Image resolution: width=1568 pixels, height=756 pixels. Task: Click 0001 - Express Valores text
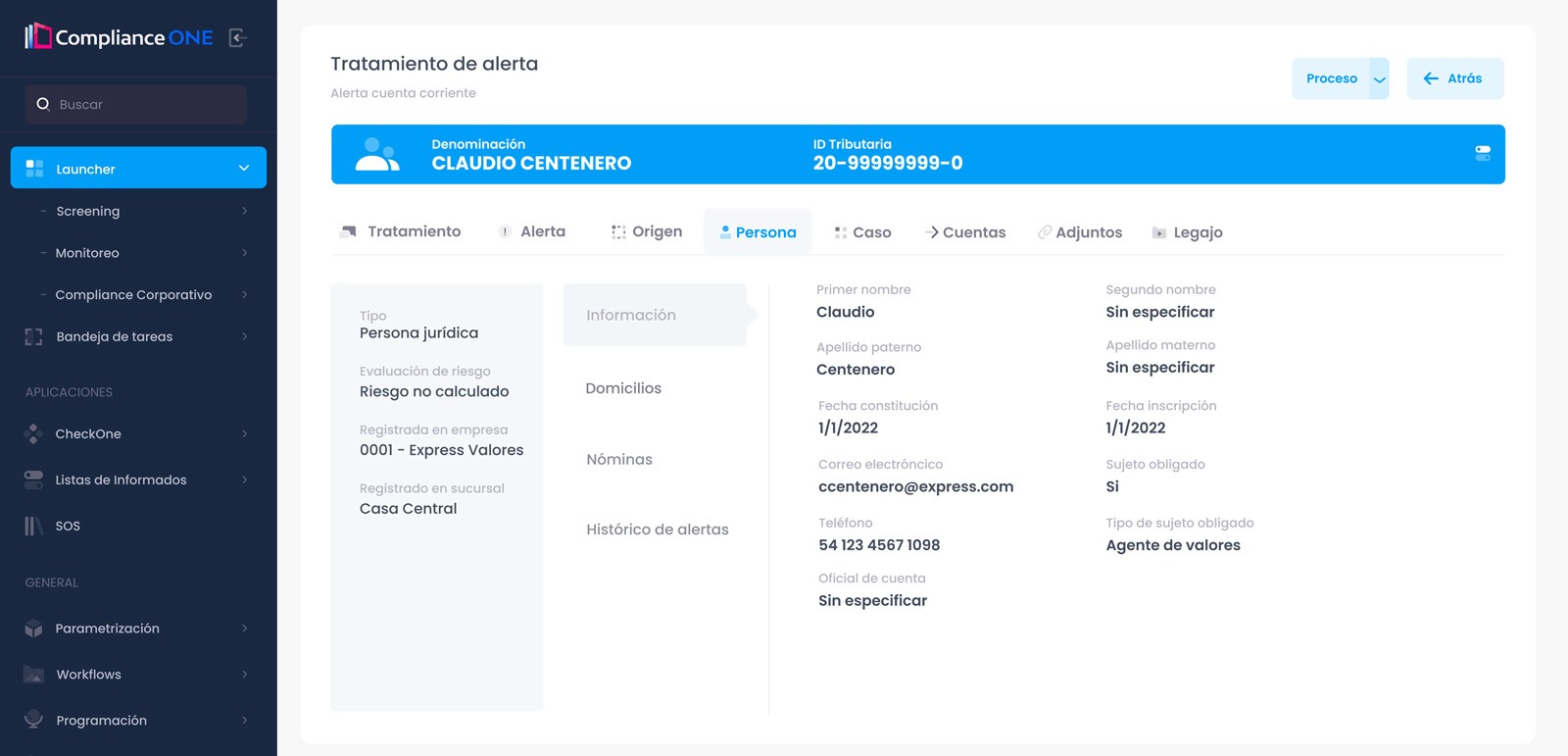click(441, 450)
